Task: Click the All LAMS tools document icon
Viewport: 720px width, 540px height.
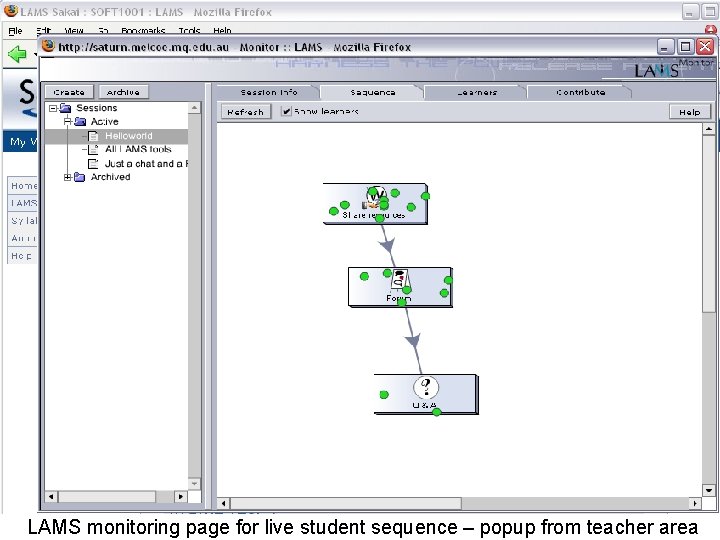Action: (93, 149)
